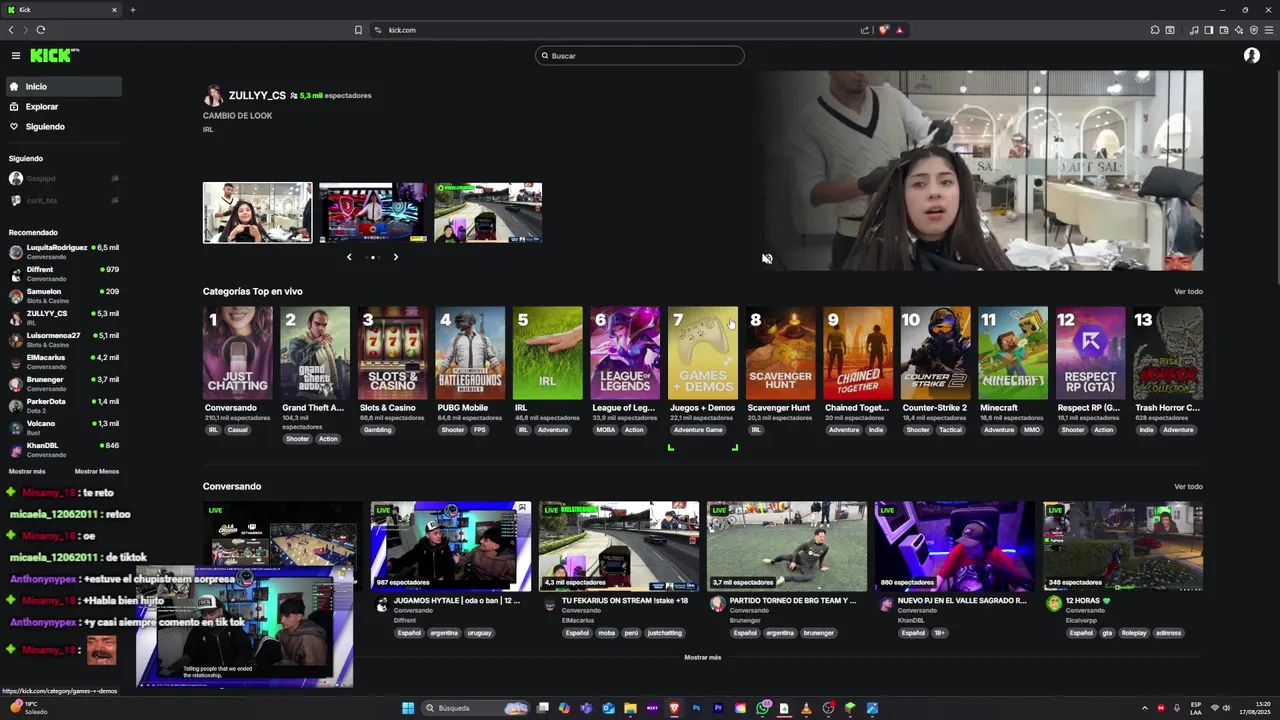This screenshot has height=720, width=1280.
Task: Click the taskbar Búsqueda search box
Action: point(475,708)
